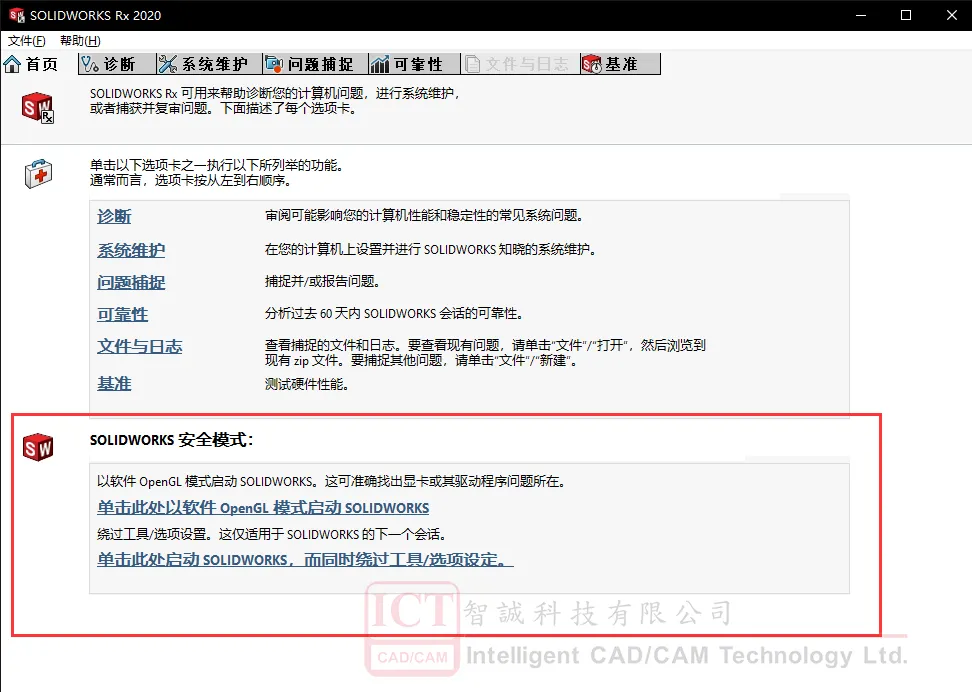Click the chart icon on 可靠性 tab

point(380,64)
